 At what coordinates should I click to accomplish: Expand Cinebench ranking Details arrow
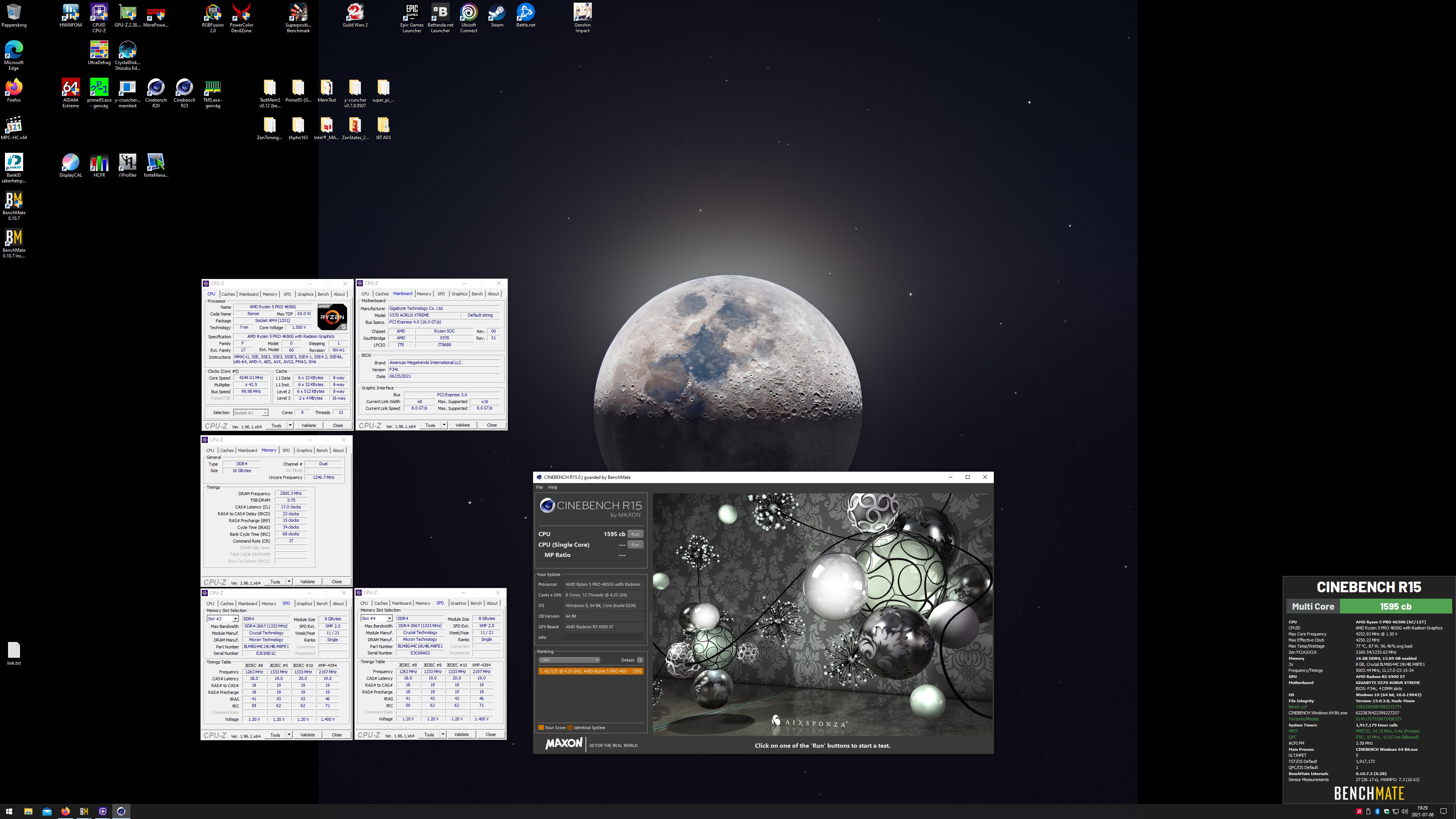tap(640, 660)
